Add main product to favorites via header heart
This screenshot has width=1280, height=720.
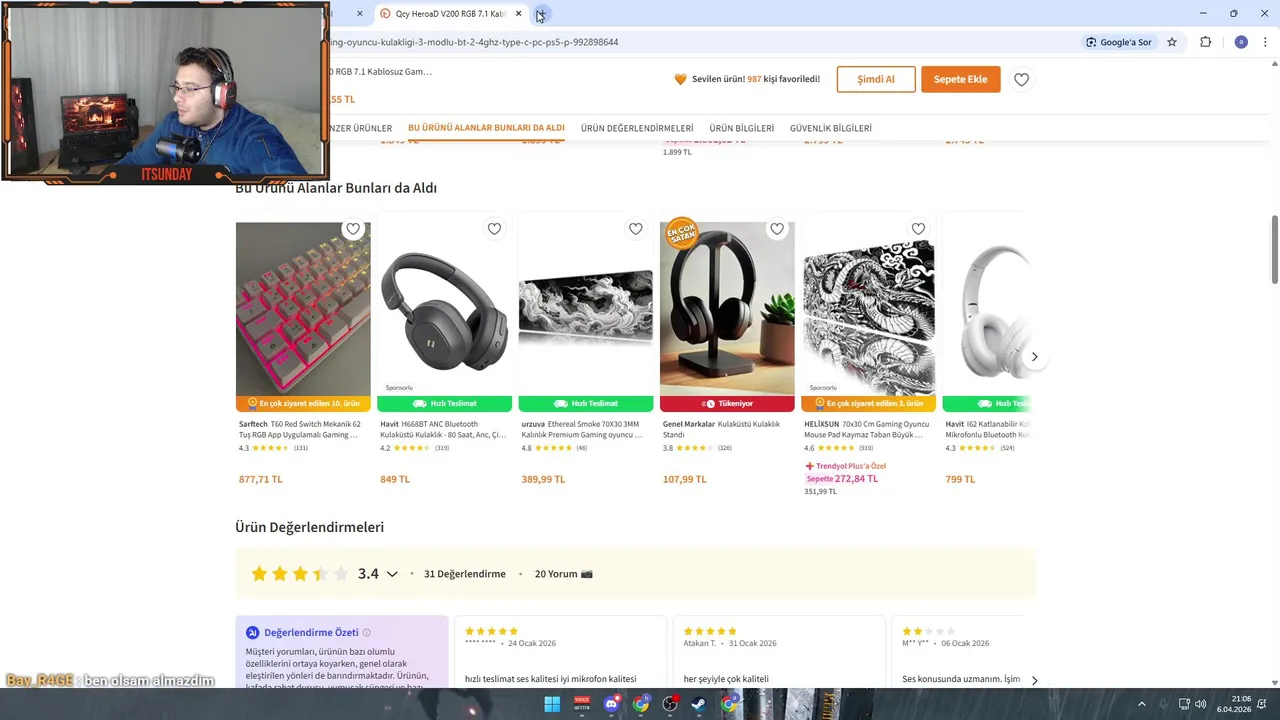click(x=1021, y=79)
